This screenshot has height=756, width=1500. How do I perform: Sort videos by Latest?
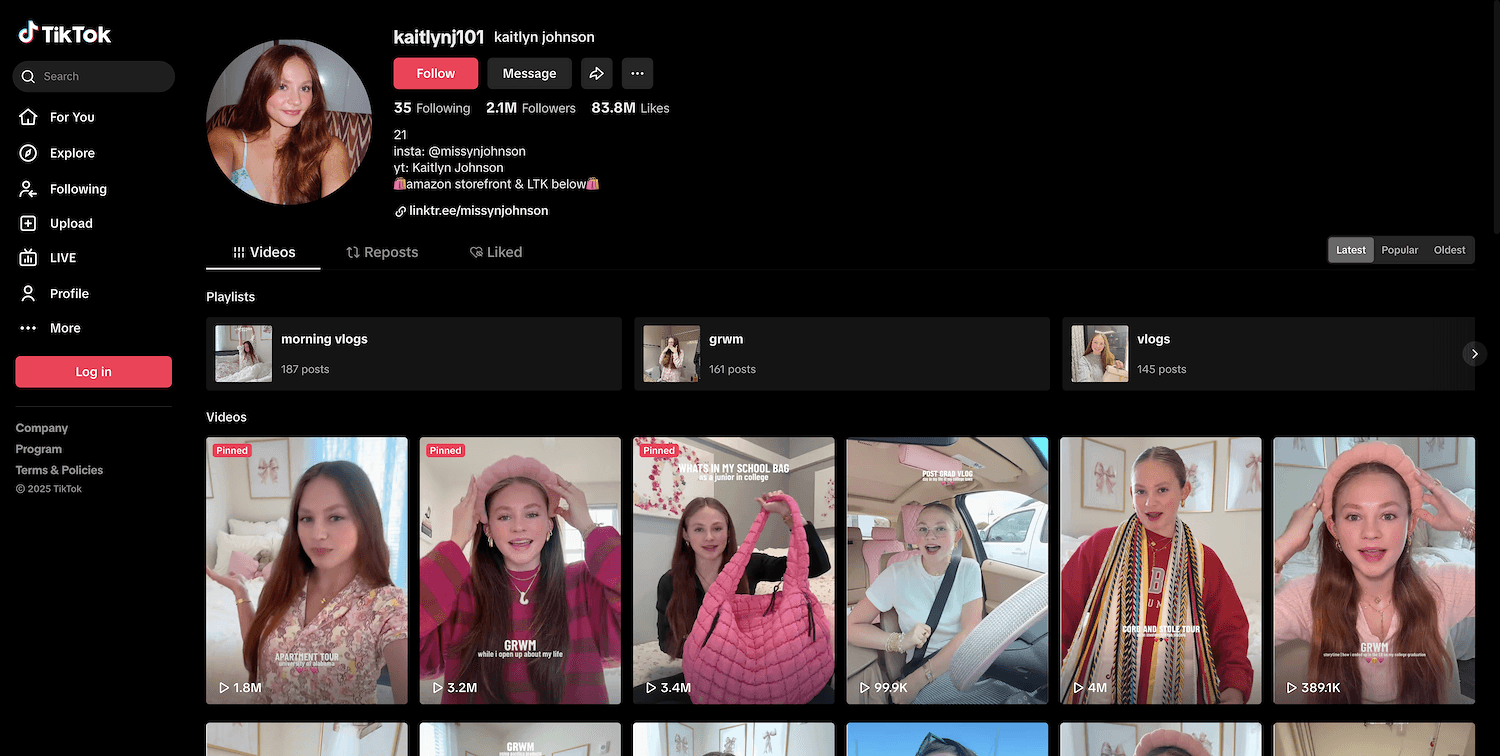1350,250
